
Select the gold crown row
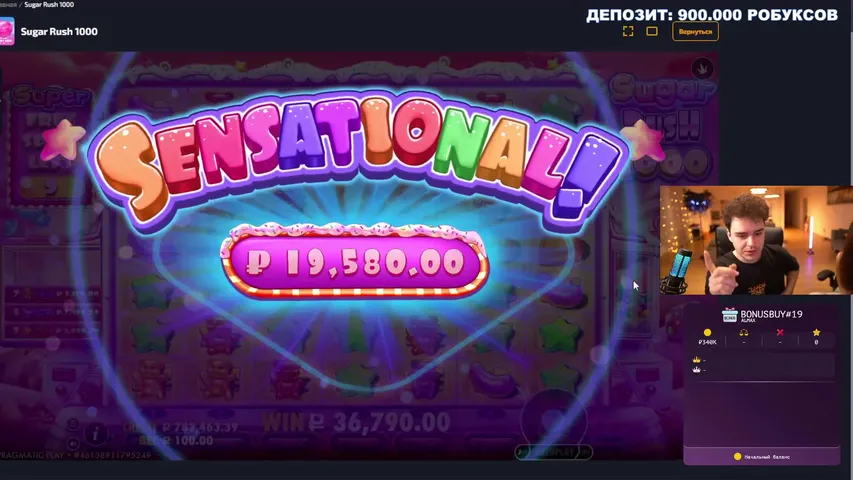[x=762, y=360]
